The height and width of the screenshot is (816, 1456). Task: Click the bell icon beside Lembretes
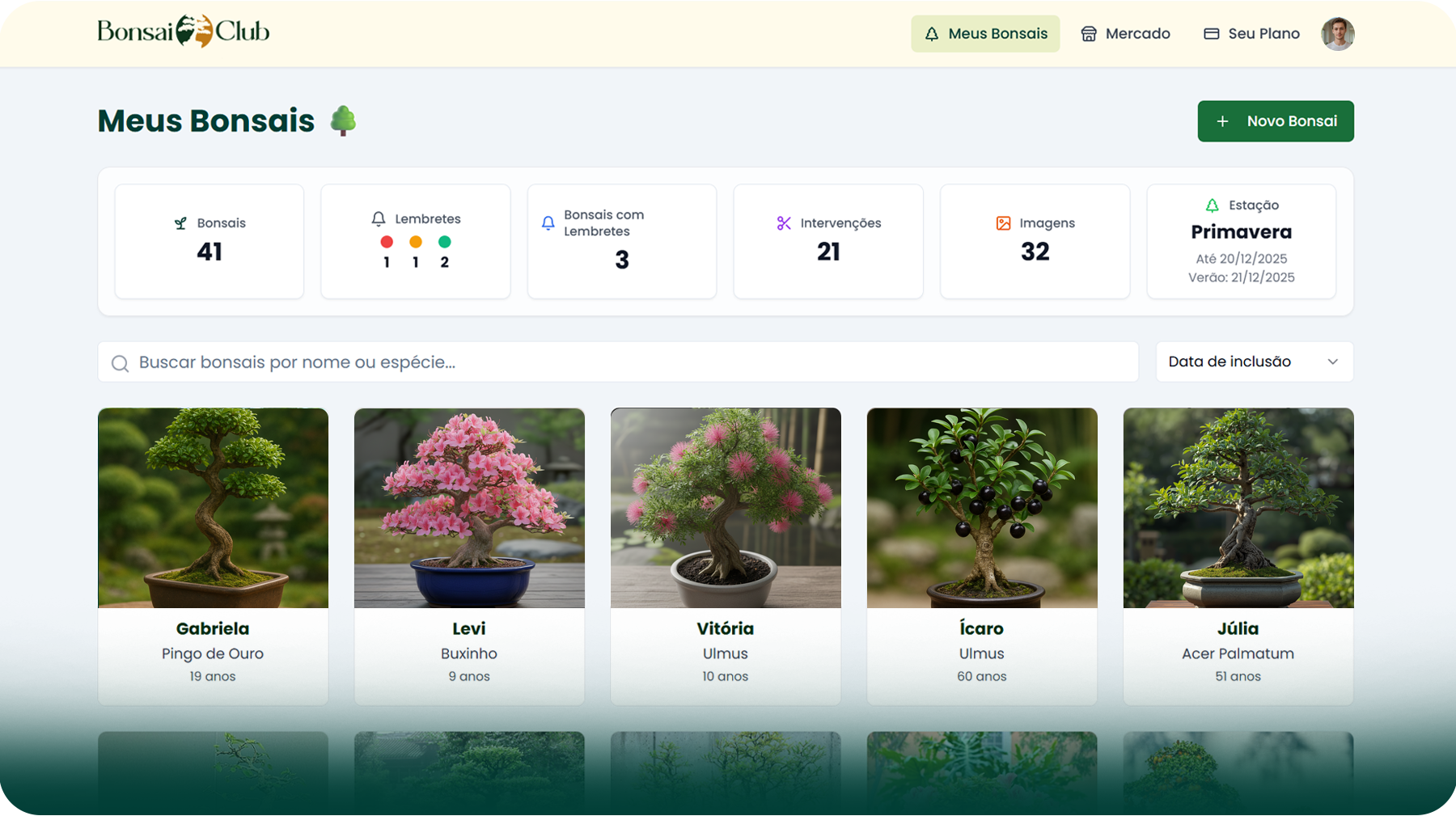click(379, 219)
